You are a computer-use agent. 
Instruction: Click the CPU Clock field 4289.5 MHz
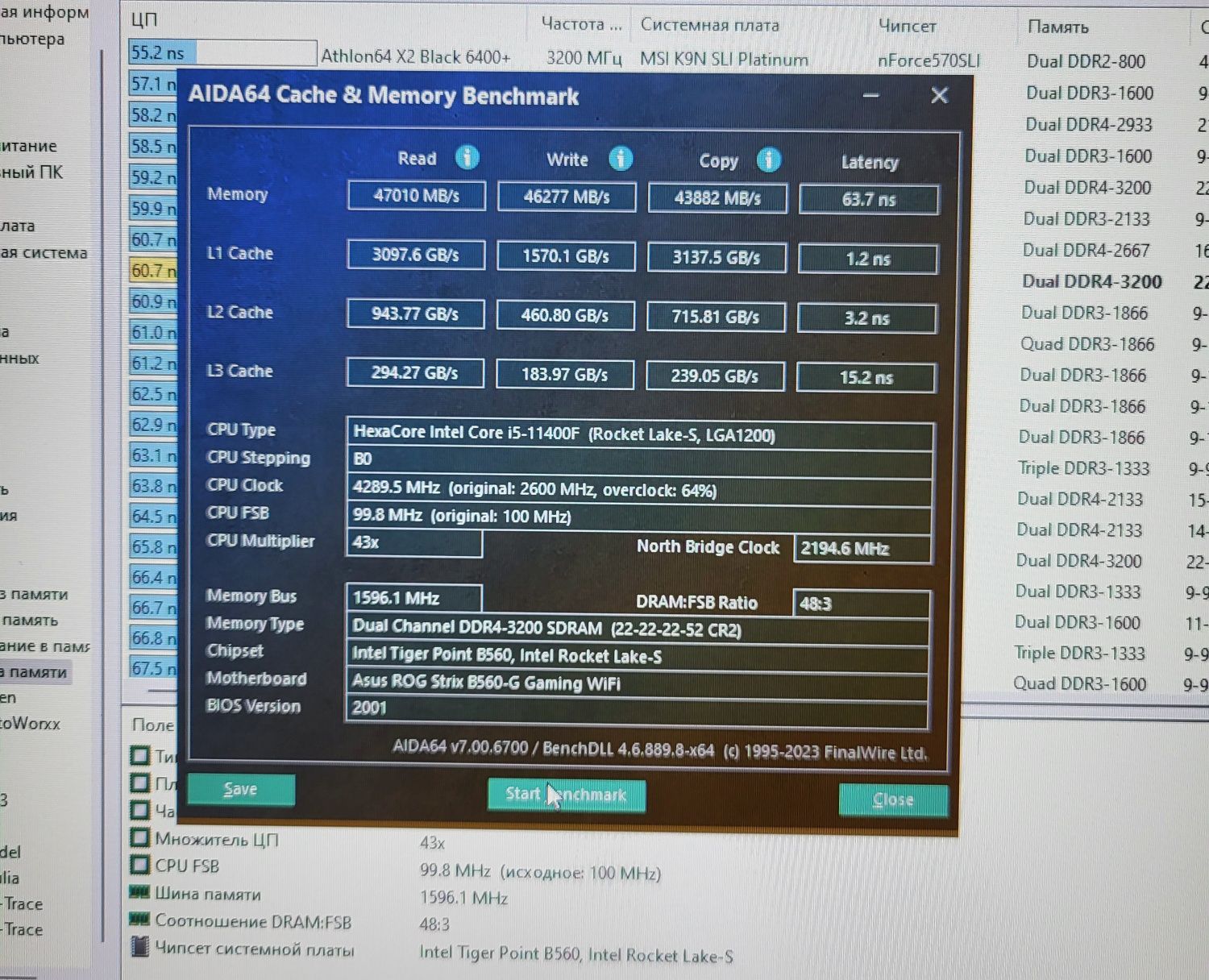pyautogui.click(x=639, y=489)
